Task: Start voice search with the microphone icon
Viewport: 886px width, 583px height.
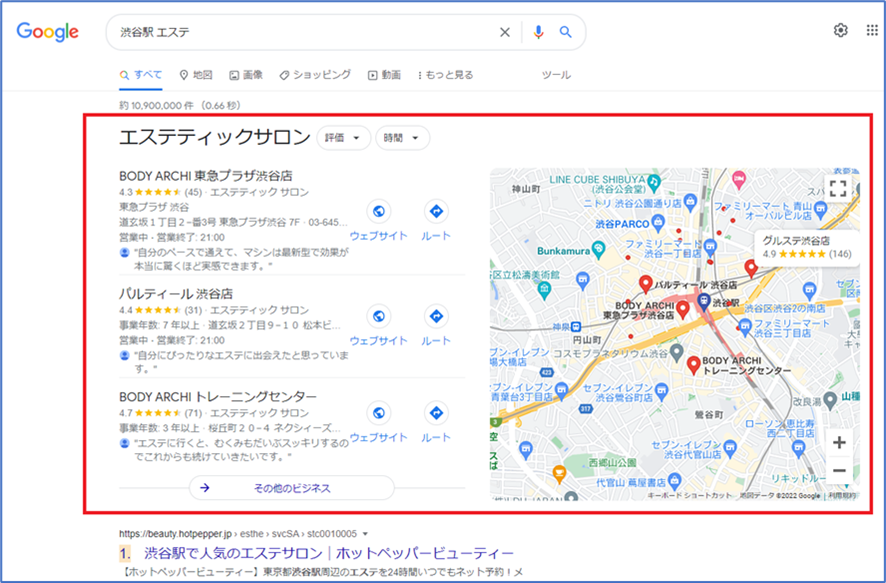Action: coord(538,32)
